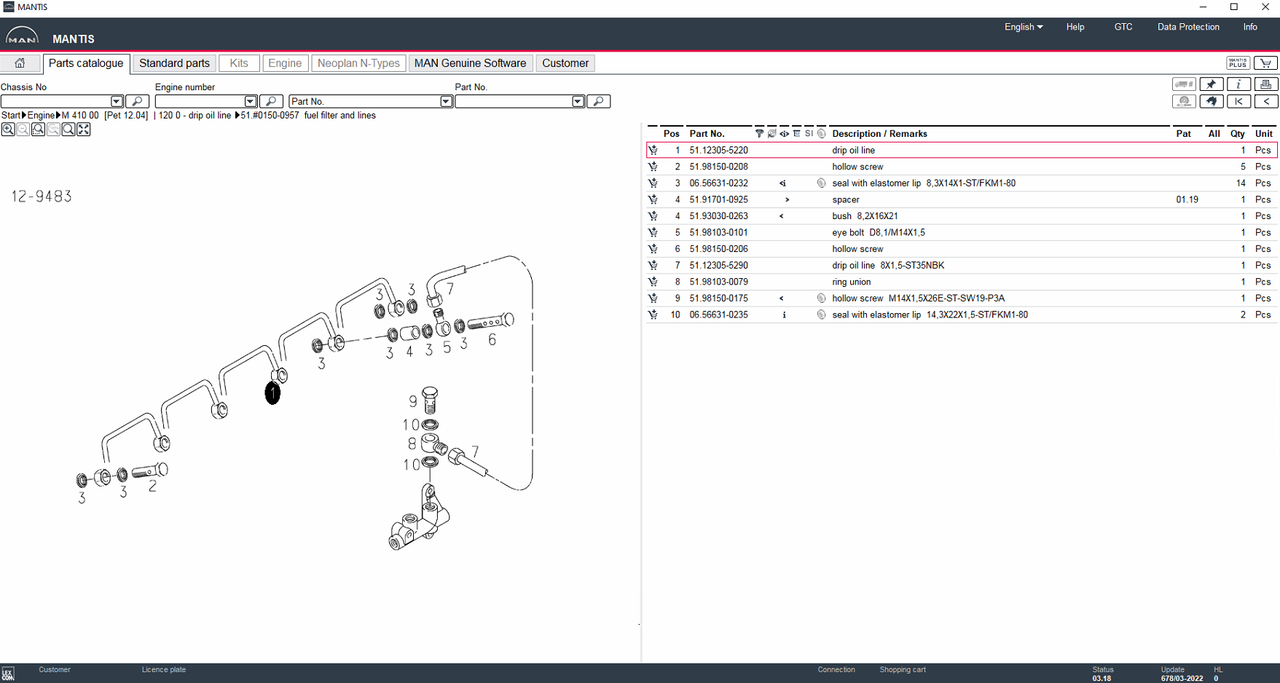Open the Help menu
This screenshot has width=1280, height=683.
click(1075, 27)
